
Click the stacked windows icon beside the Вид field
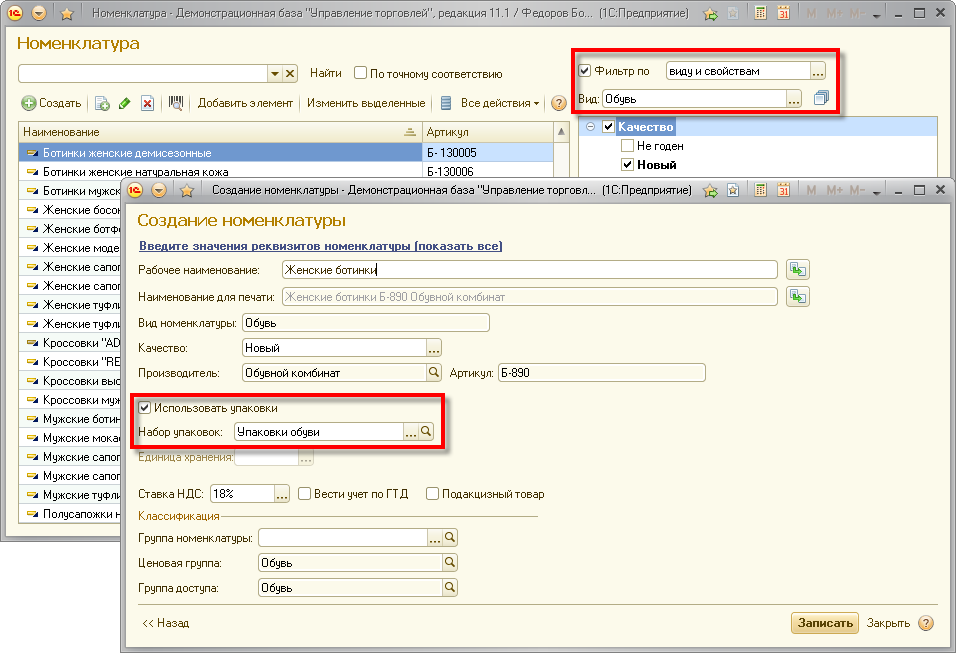pyautogui.click(x=821, y=98)
